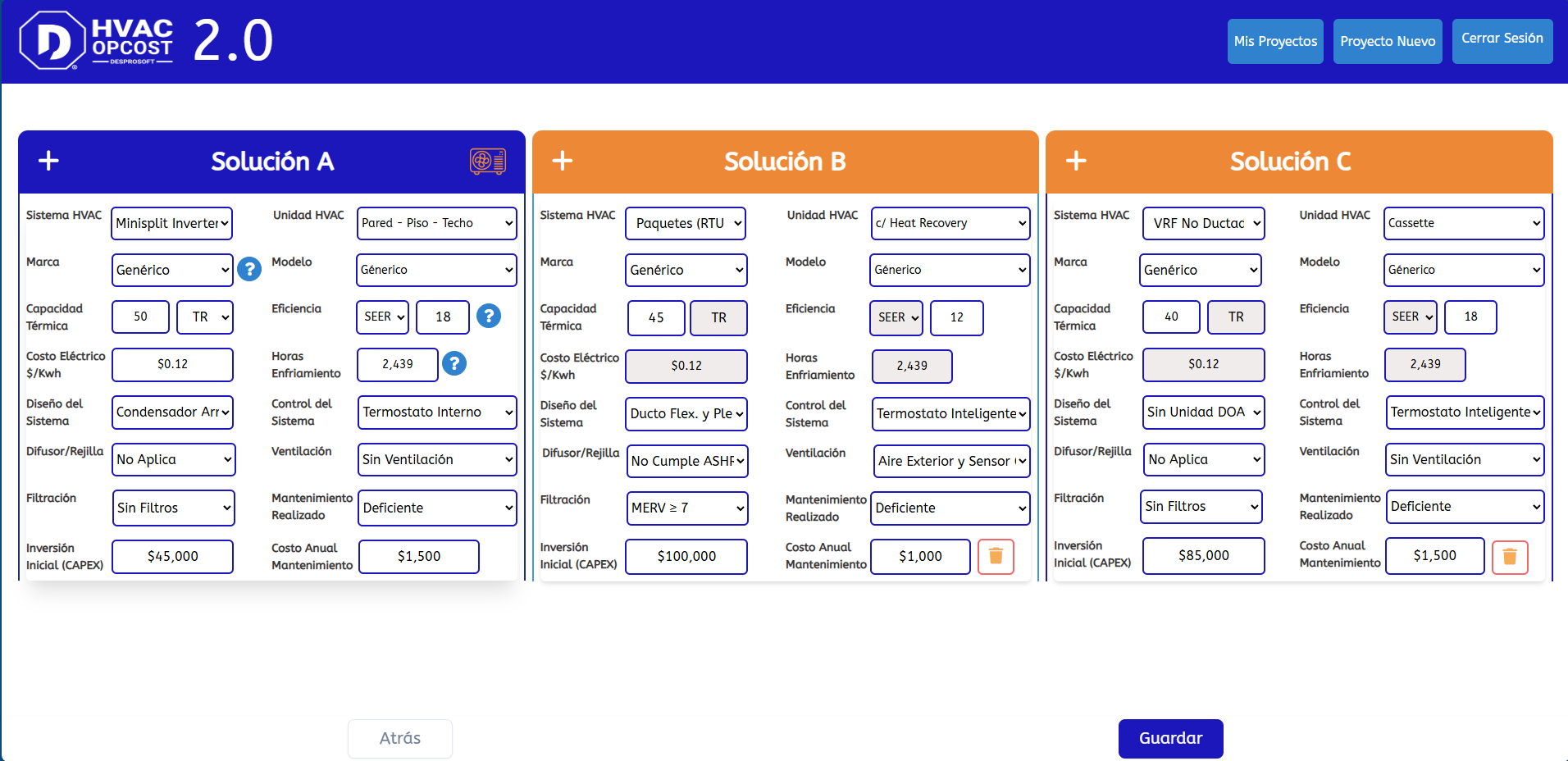Click the plus icon in Solución C

pyautogui.click(x=1076, y=161)
